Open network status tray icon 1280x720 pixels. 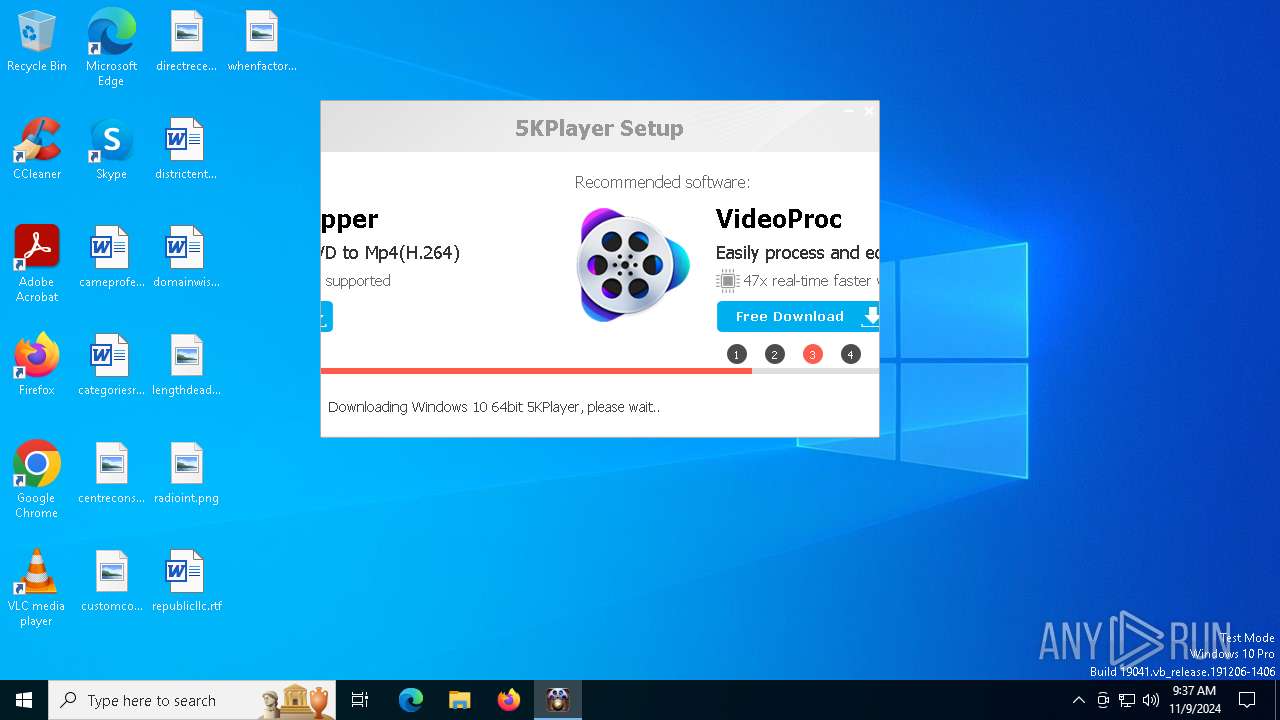(x=1127, y=700)
